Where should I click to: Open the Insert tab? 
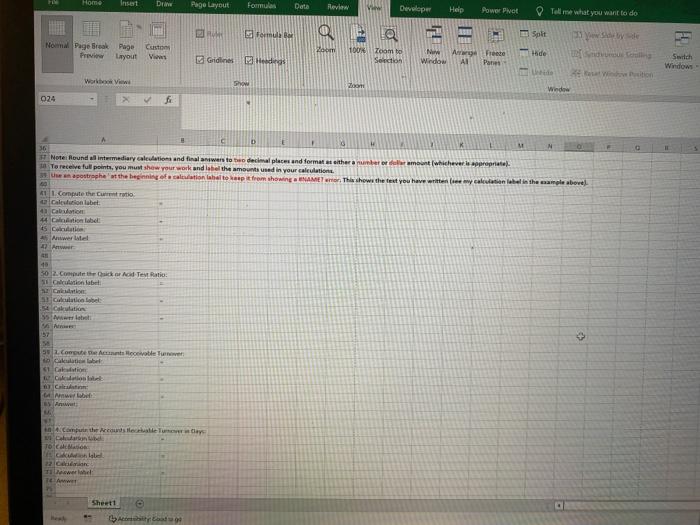(129, 4)
